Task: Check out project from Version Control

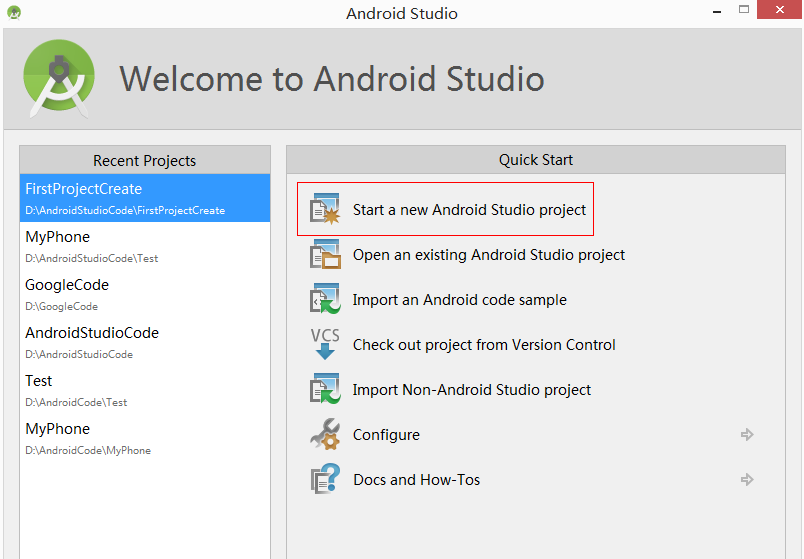Action: [484, 345]
